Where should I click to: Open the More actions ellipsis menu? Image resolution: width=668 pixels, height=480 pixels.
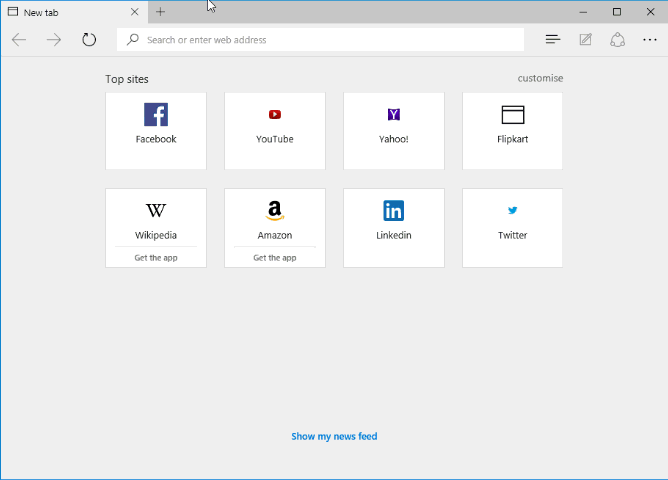coord(650,40)
